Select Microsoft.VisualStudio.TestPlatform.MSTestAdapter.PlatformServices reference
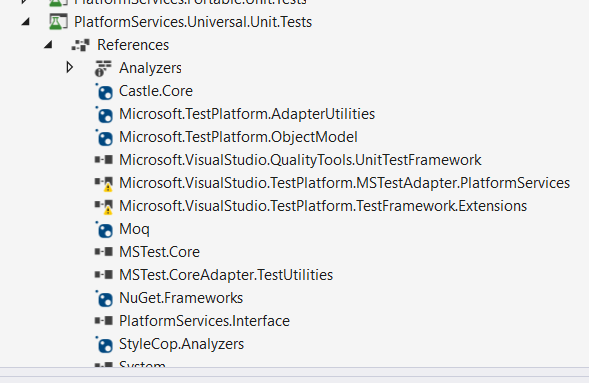 click(344, 183)
